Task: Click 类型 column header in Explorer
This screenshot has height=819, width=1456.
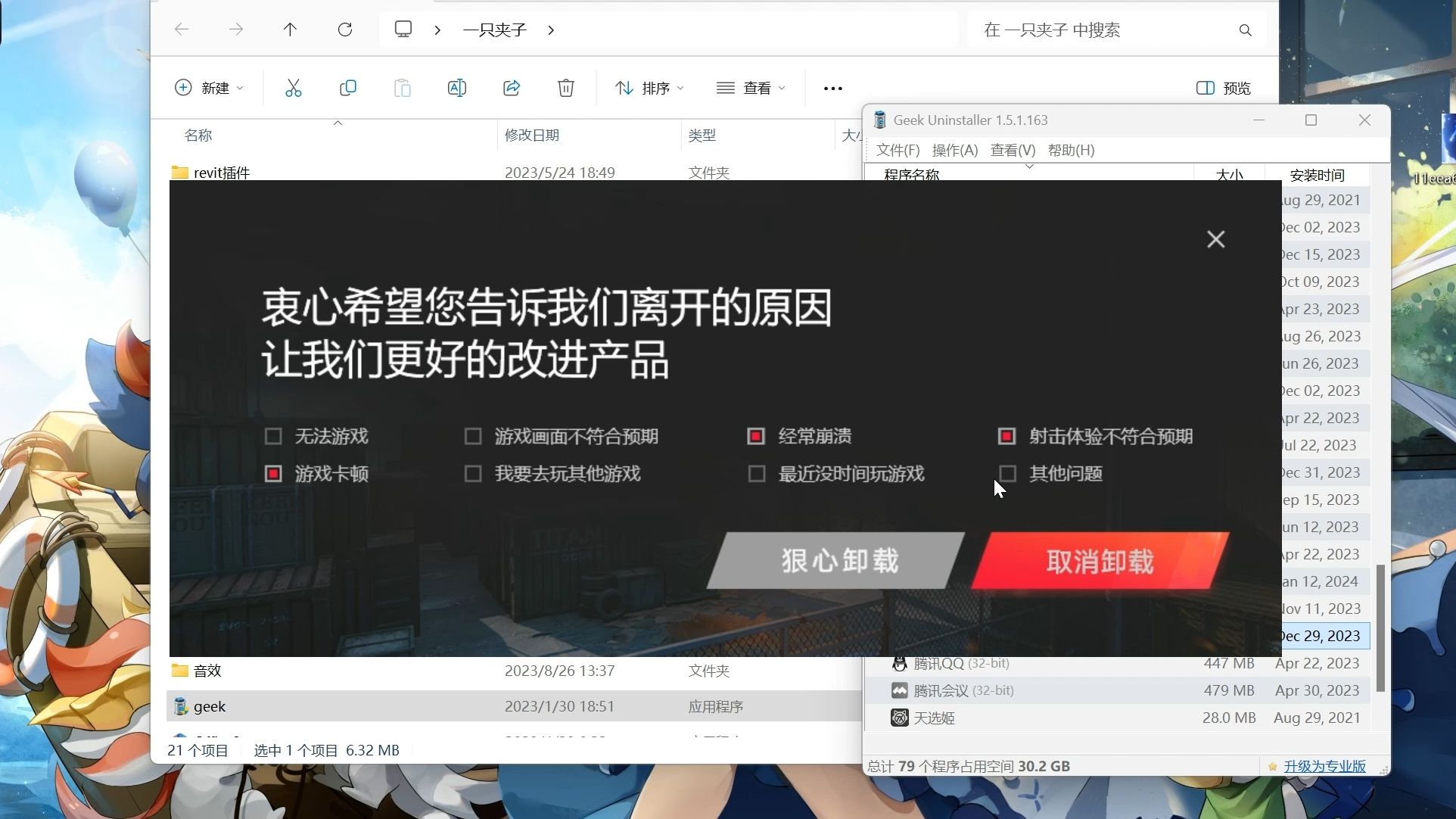Action: pyautogui.click(x=702, y=135)
